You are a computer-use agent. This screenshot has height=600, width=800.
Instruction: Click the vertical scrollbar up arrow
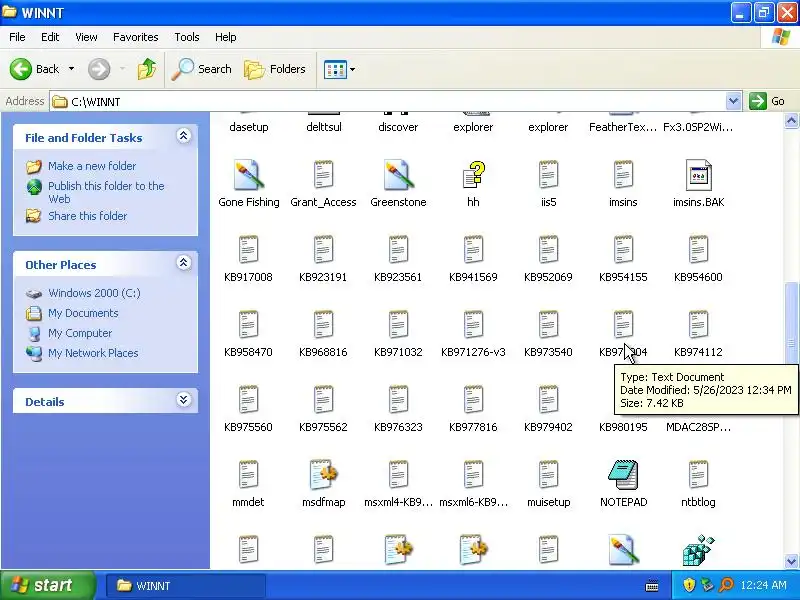click(x=791, y=120)
